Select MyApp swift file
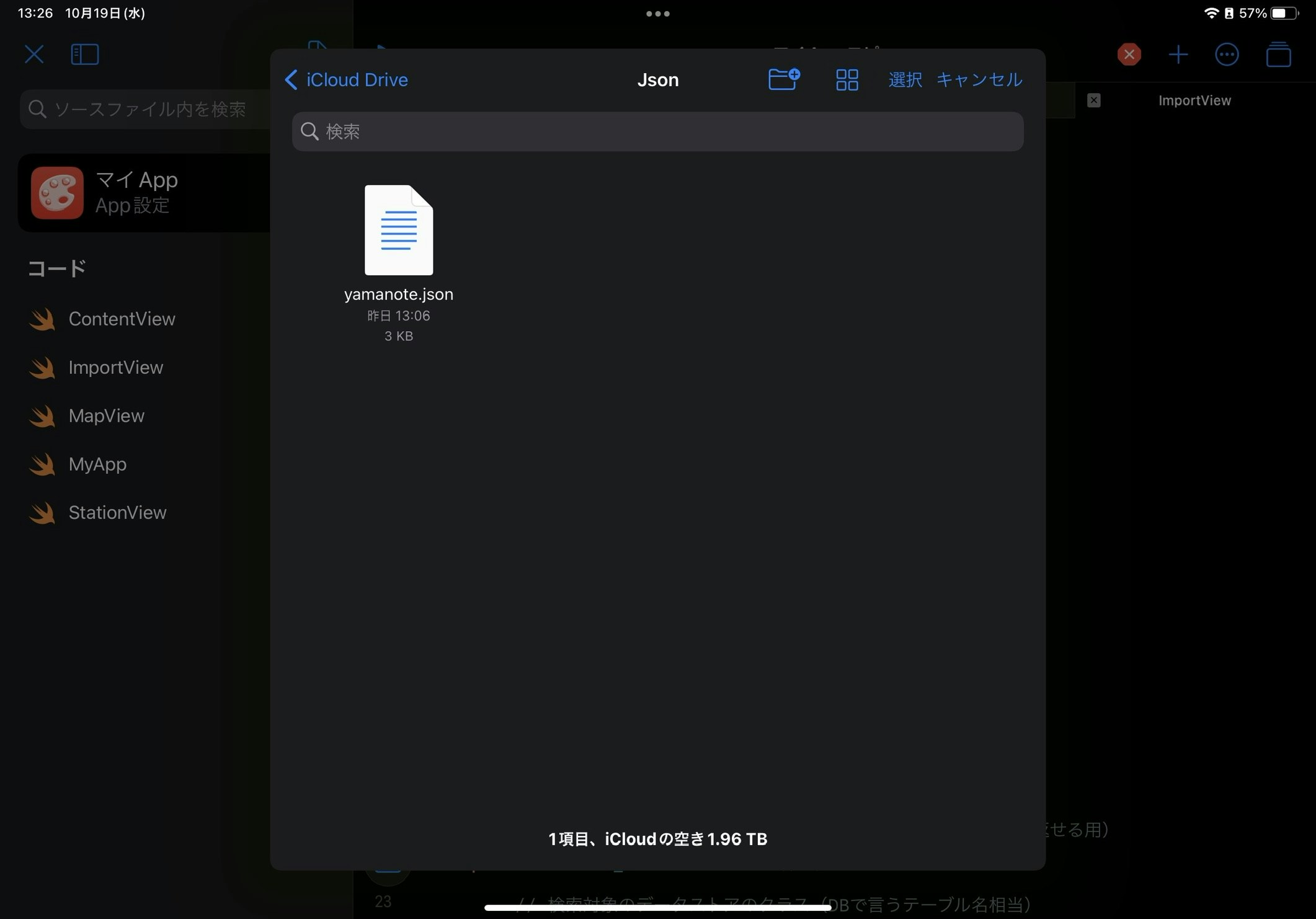Screen dimensions: 1316x919 [x=97, y=464]
